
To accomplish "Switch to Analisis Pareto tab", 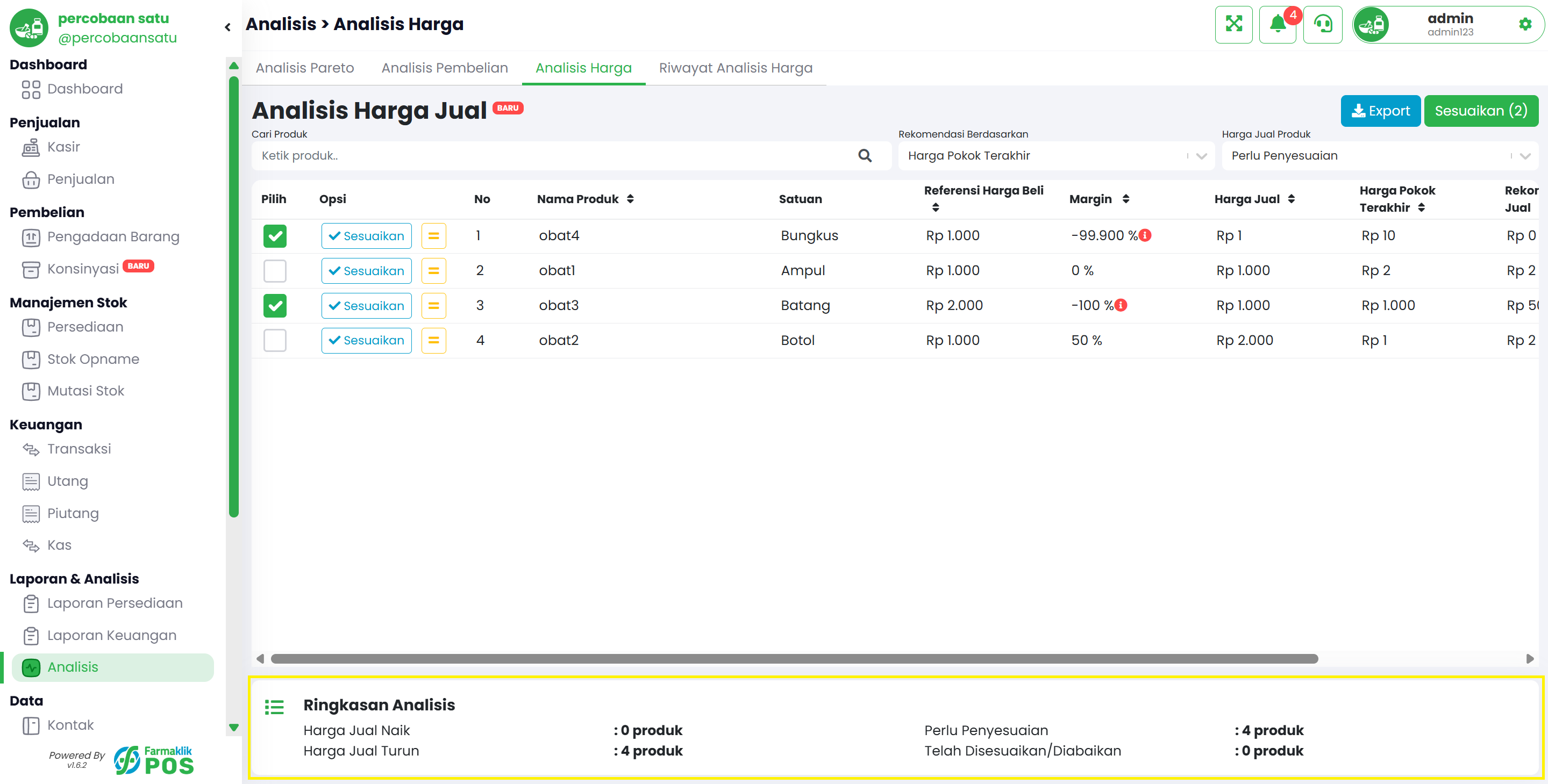I will coord(305,68).
